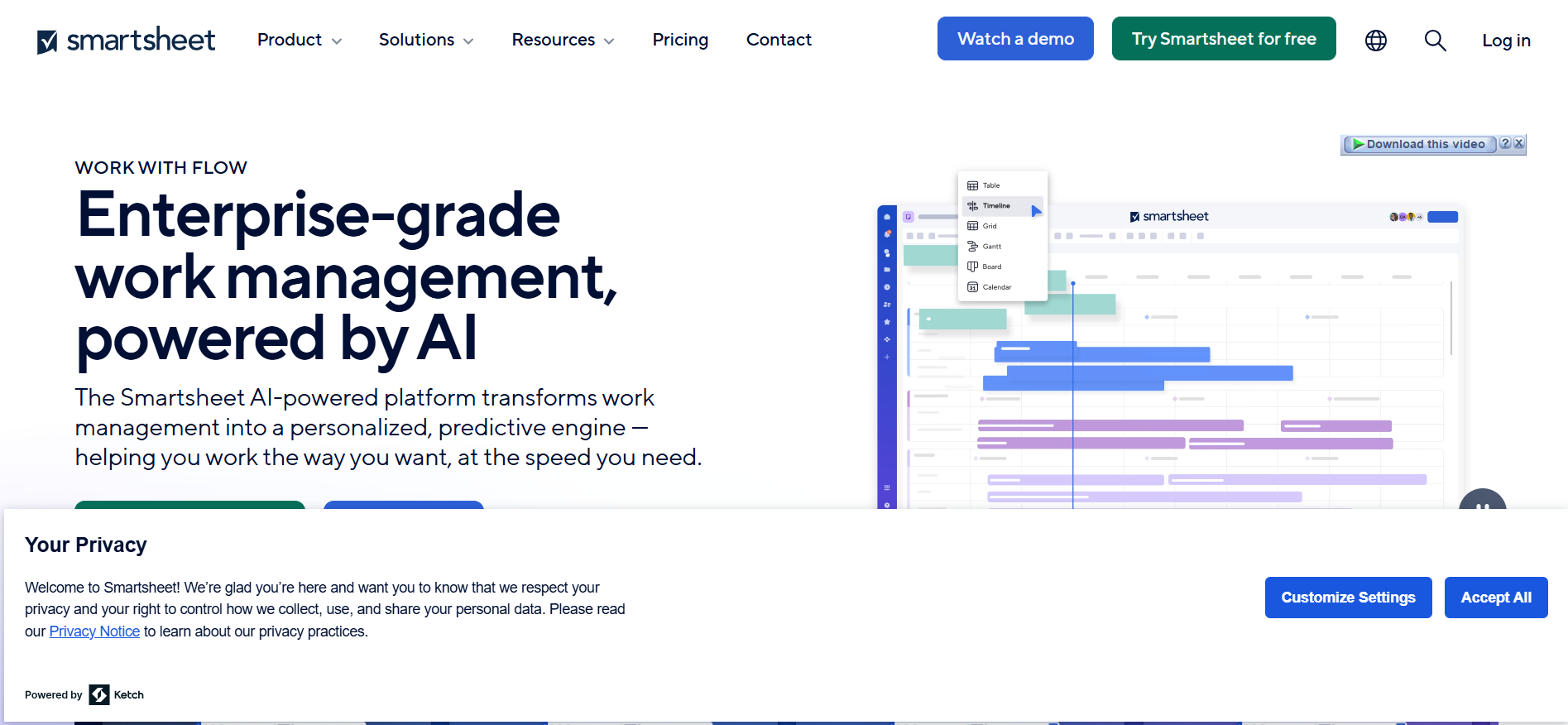The height and width of the screenshot is (725, 1568).
Task: Click the Ketch logo in privacy banner
Action: [x=99, y=694]
